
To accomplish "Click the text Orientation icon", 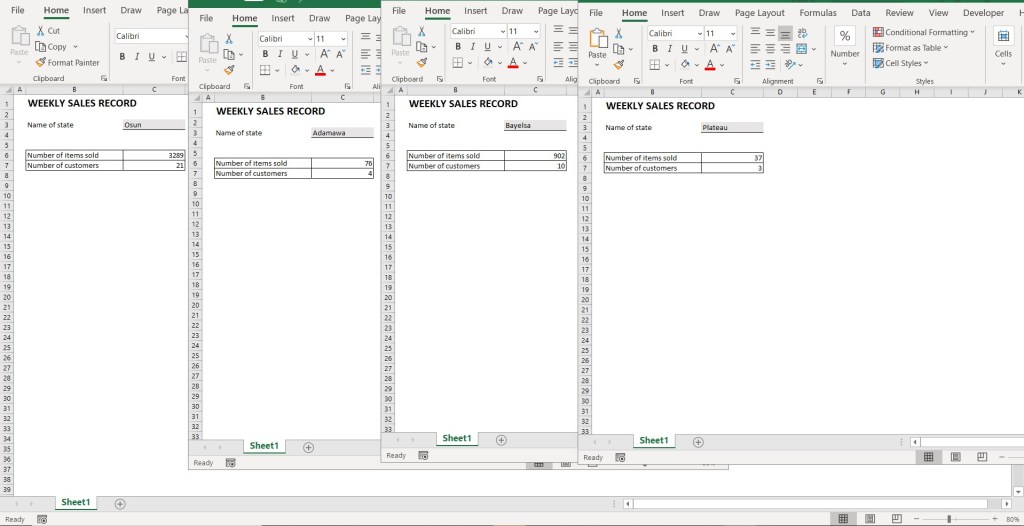I will (x=793, y=64).
